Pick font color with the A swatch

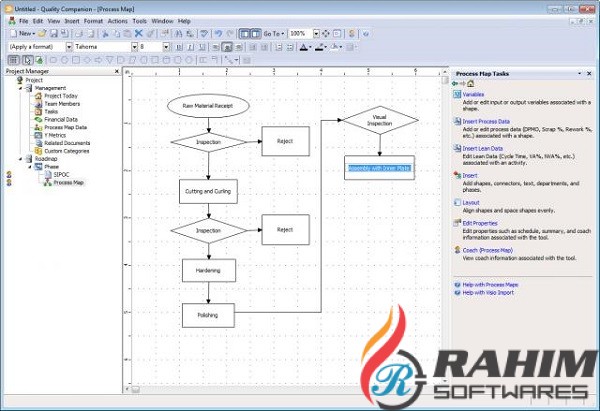tap(304, 47)
